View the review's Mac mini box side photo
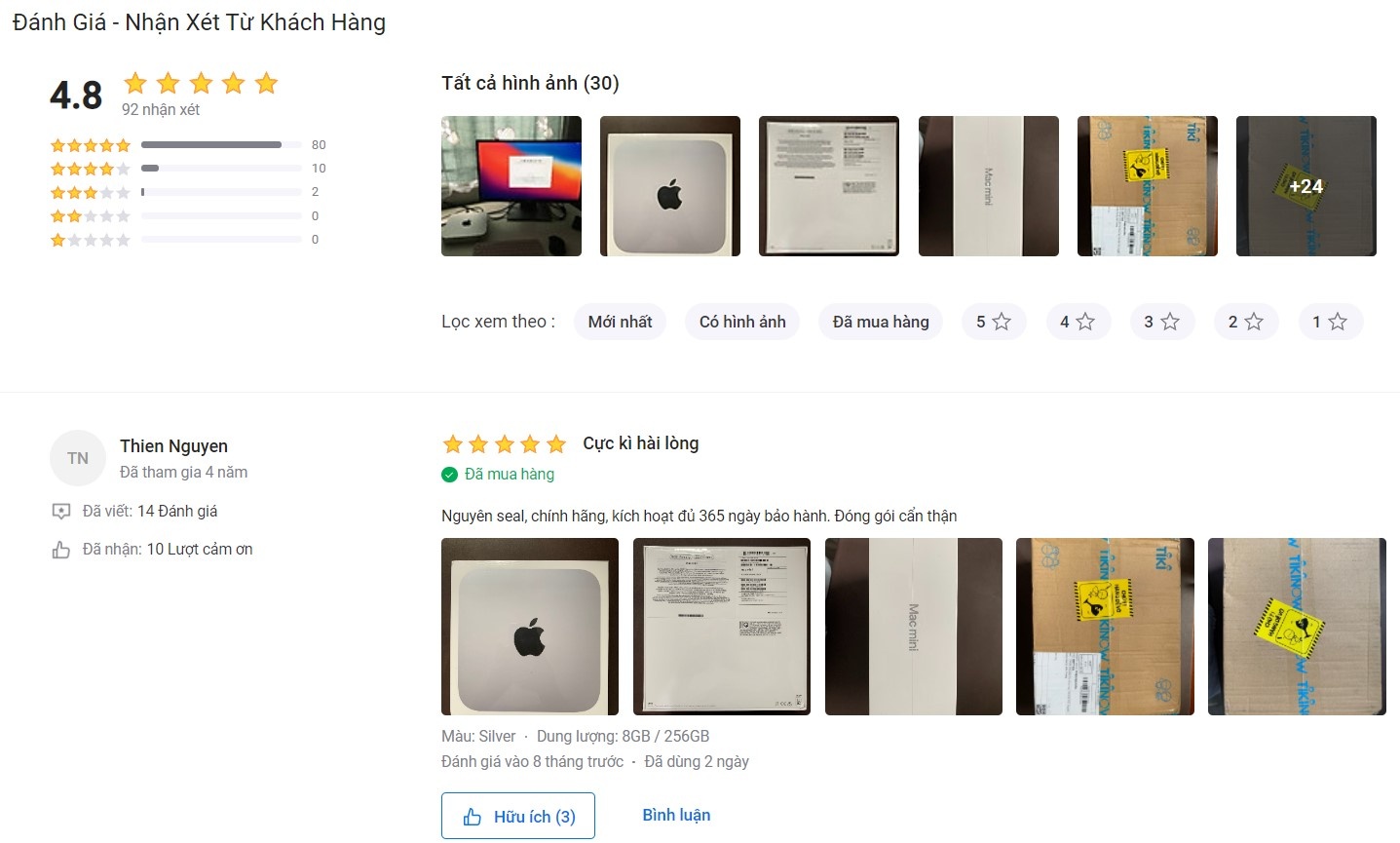This screenshot has width=1400, height=843. pos(914,627)
